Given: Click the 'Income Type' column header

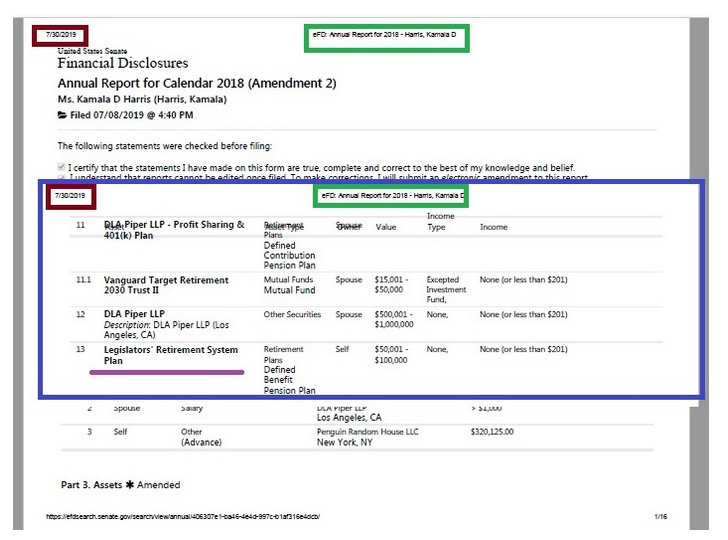Looking at the screenshot, I should click(441, 221).
